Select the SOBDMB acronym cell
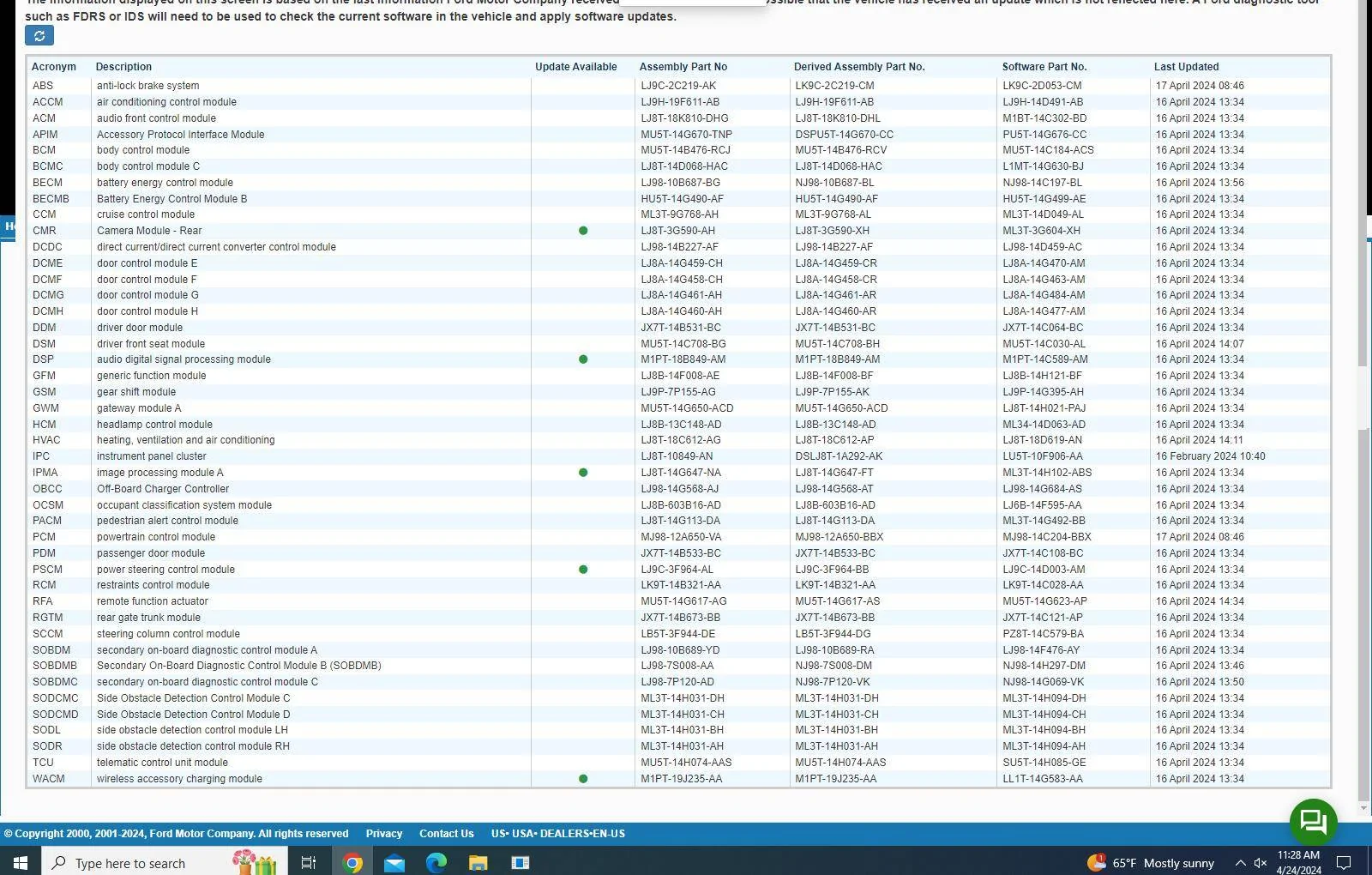Viewport: 1372px width, 875px height. [x=55, y=666]
